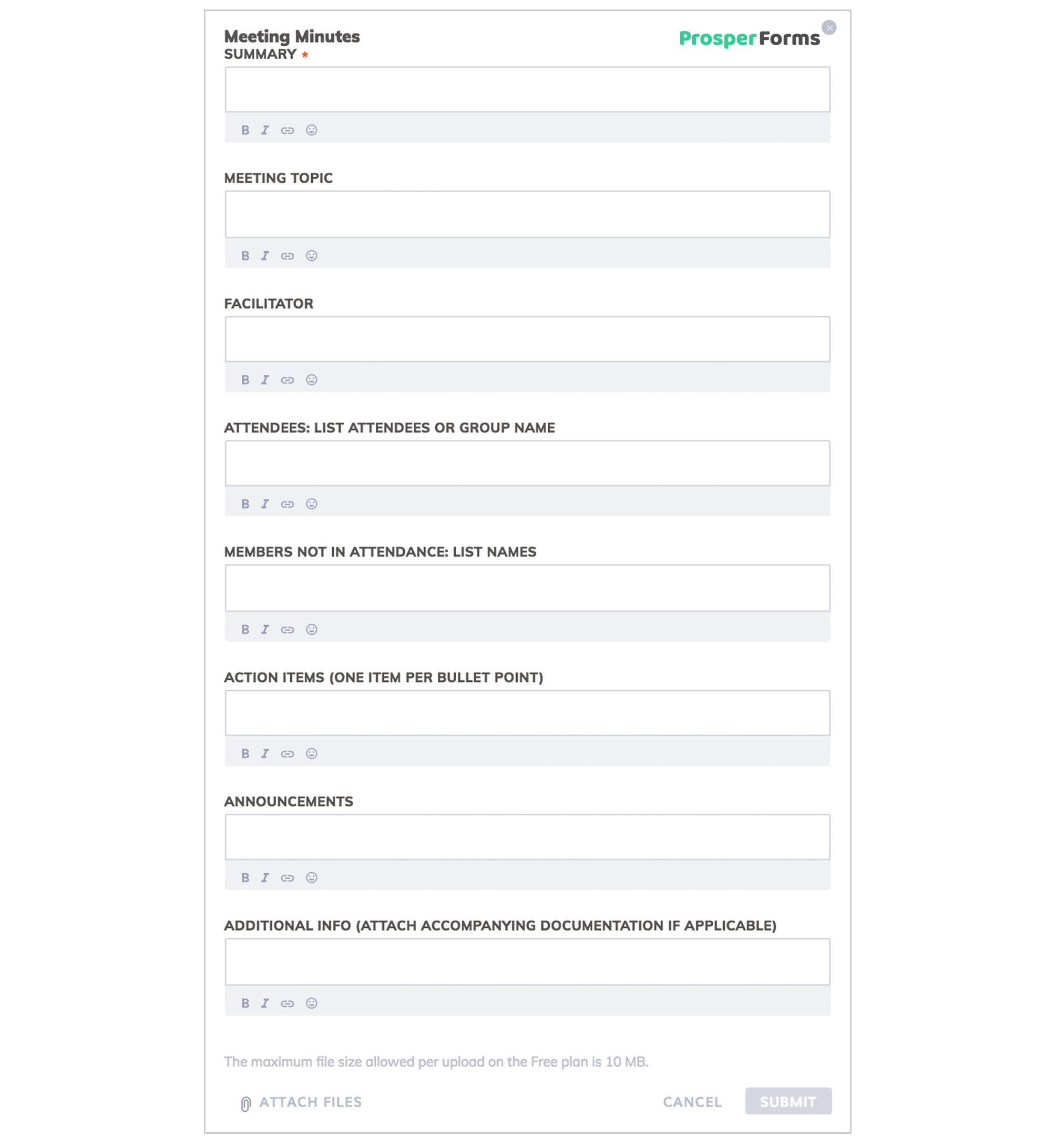The image size is (1056, 1148).
Task: Click the SUMMARY input field
Action: [527, 90]
